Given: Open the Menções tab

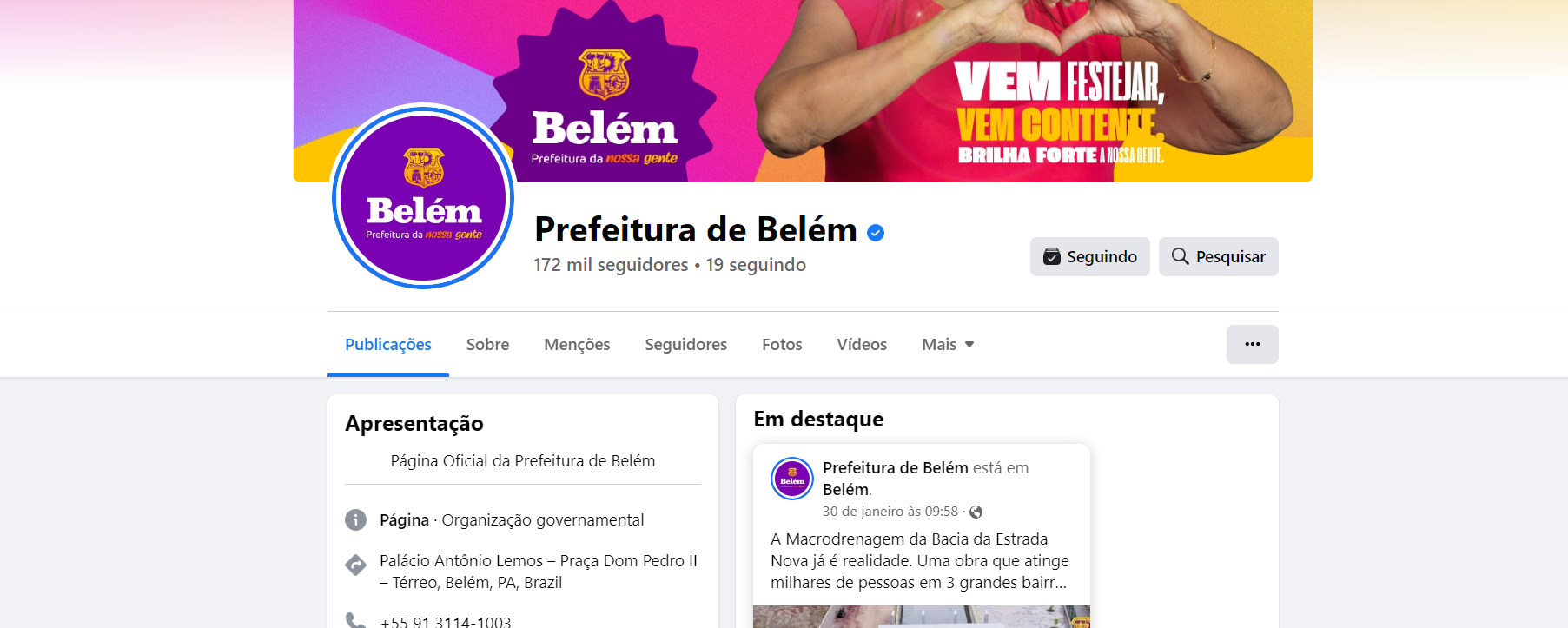Looking at the screenshot, I should (x=577, y=345).
